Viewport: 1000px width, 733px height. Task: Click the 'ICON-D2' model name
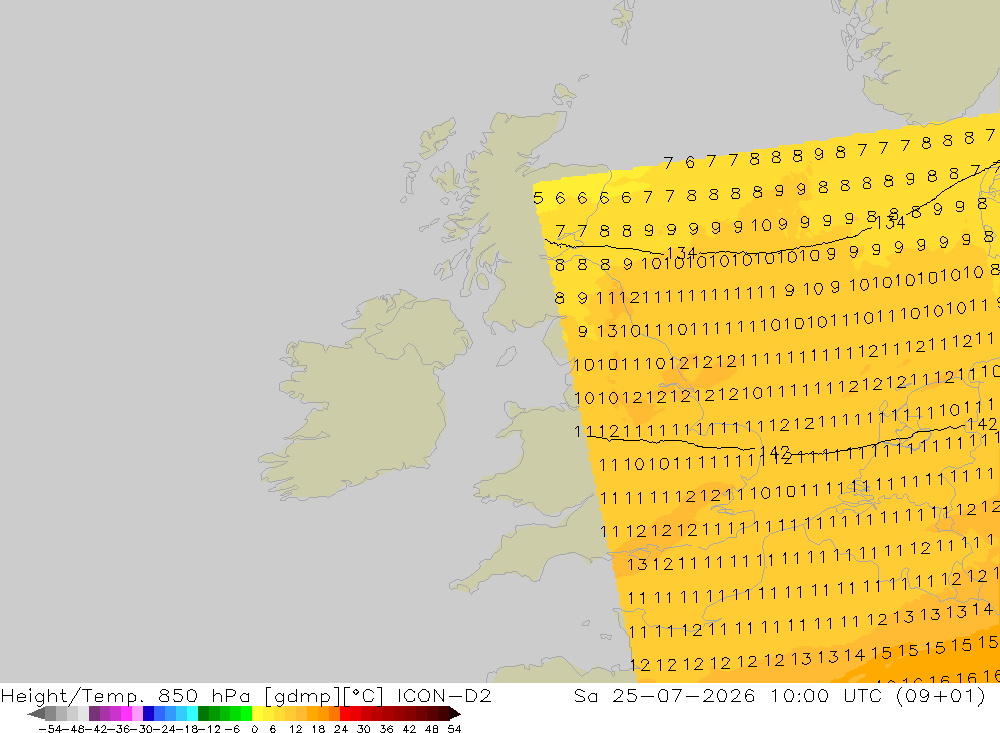(445, 695)
